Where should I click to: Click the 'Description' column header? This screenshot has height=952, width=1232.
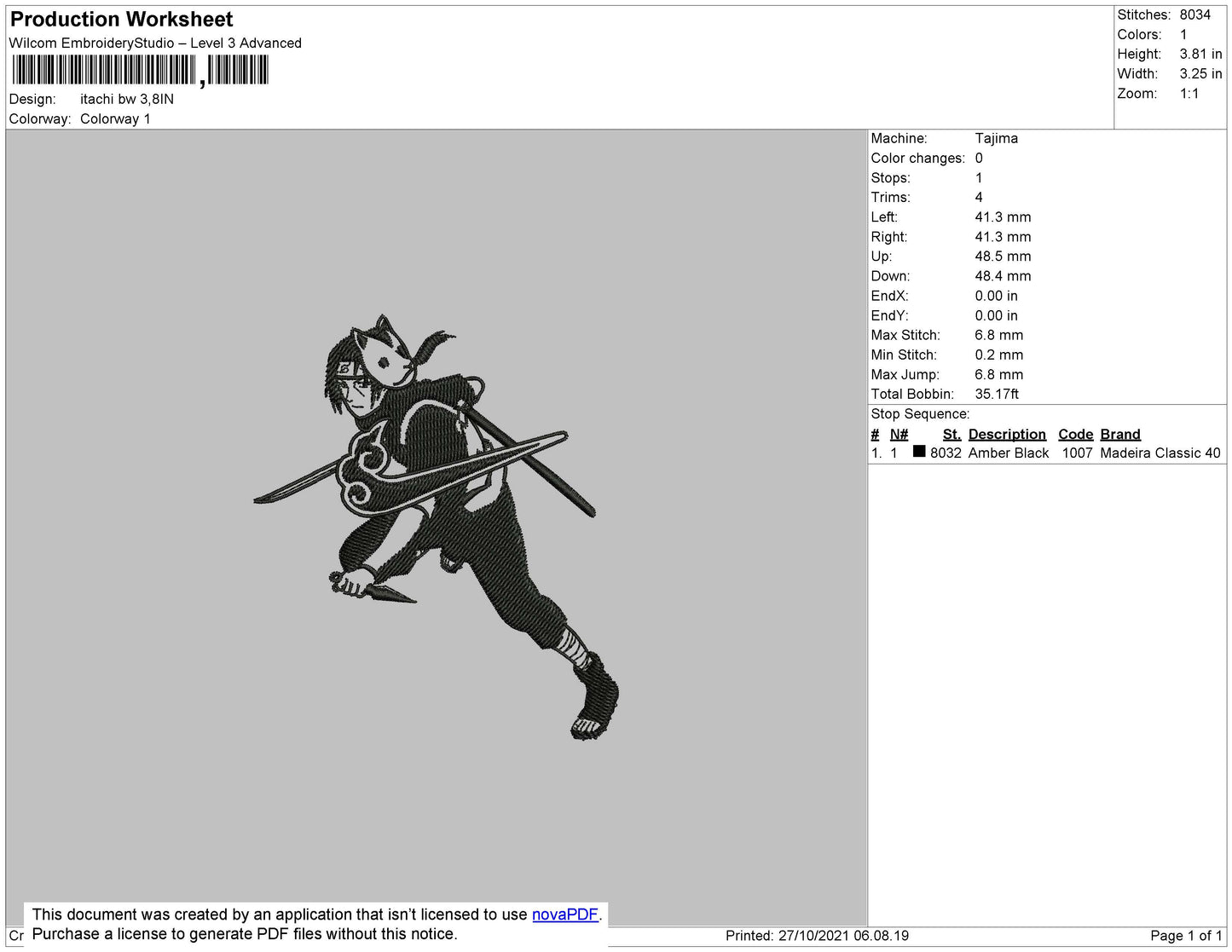pyautogui.click(x=1007, y=435)
